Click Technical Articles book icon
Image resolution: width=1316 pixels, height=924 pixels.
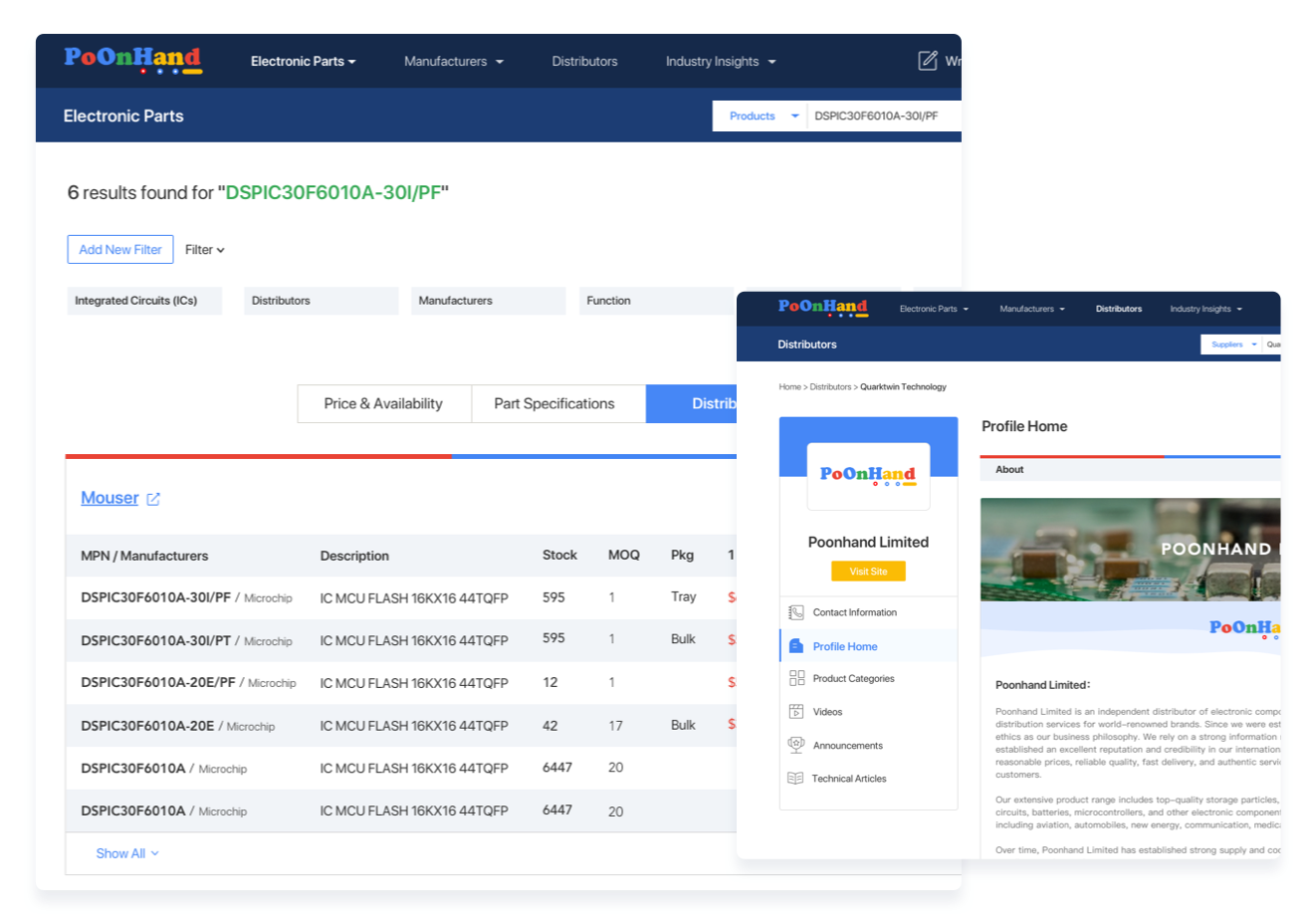tap(795, 779)
